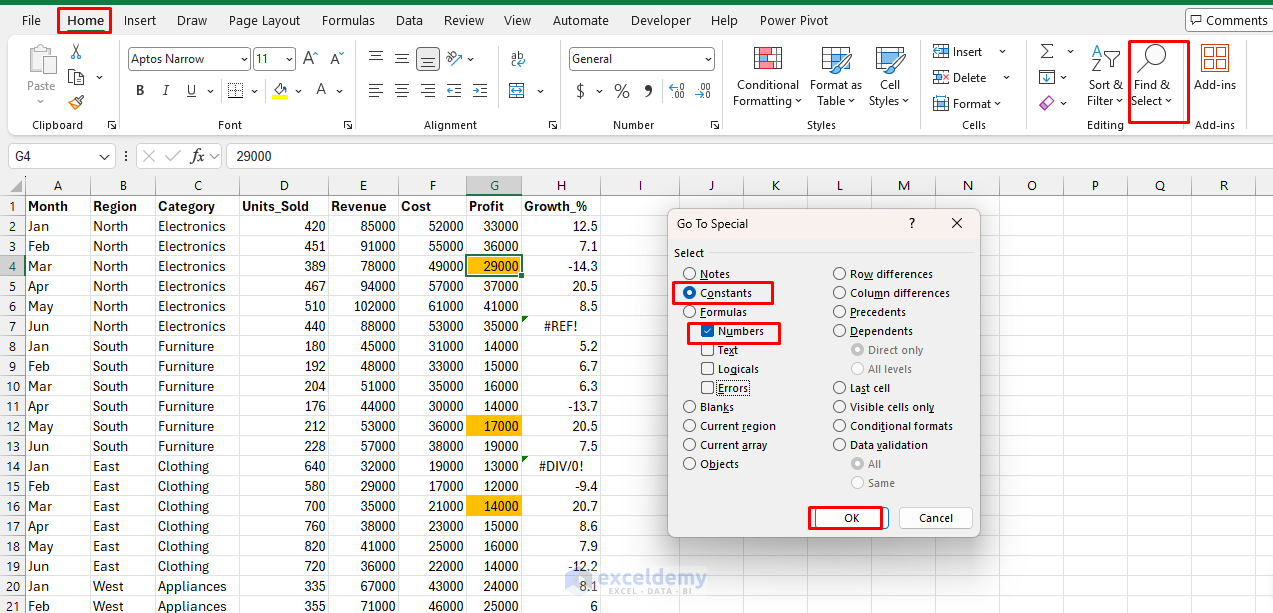Select Row differences radio option
Screen dimensions: 1273x613
click(x=883, y=274)
